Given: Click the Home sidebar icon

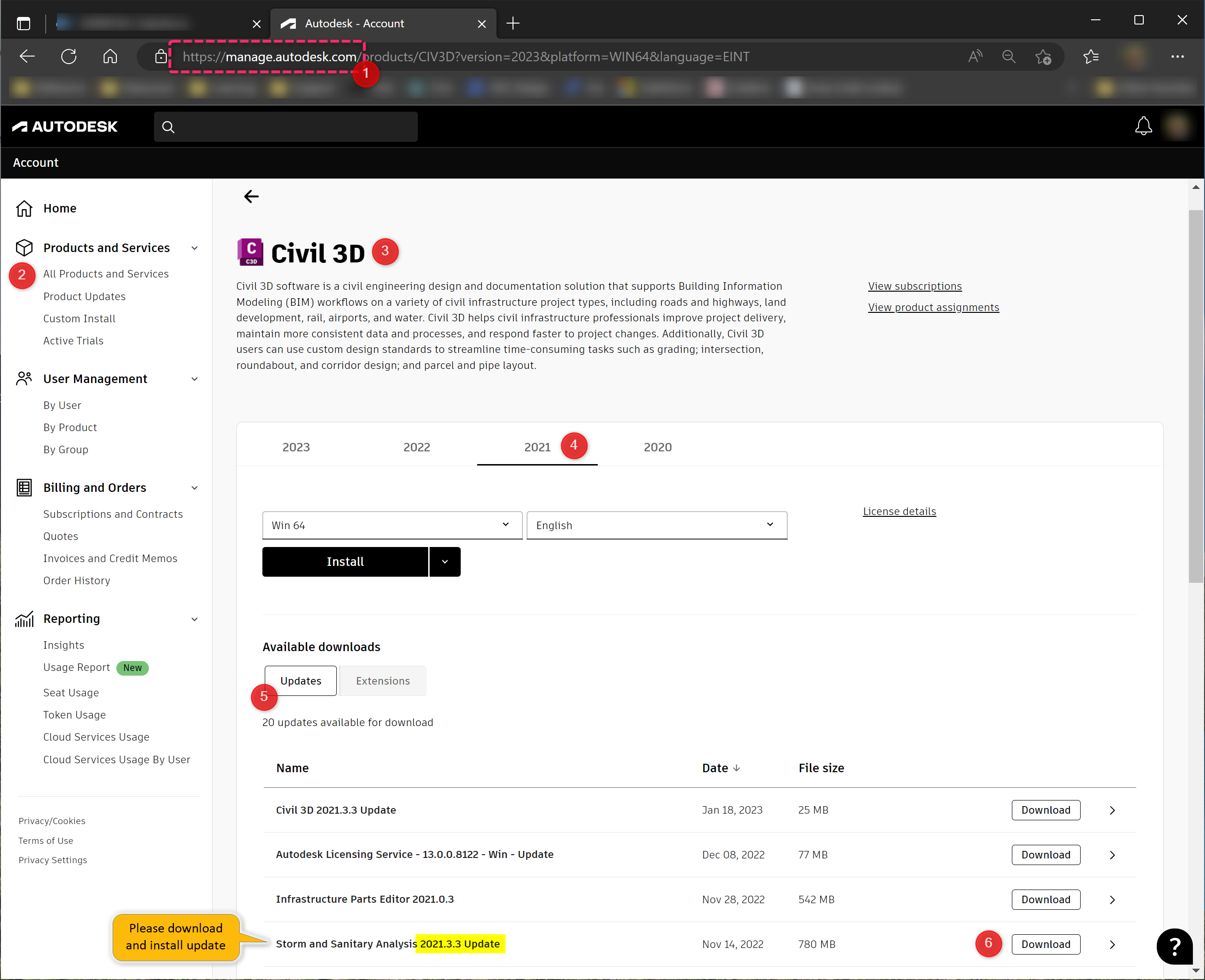Looking at the screenshot, I should 24,208.
